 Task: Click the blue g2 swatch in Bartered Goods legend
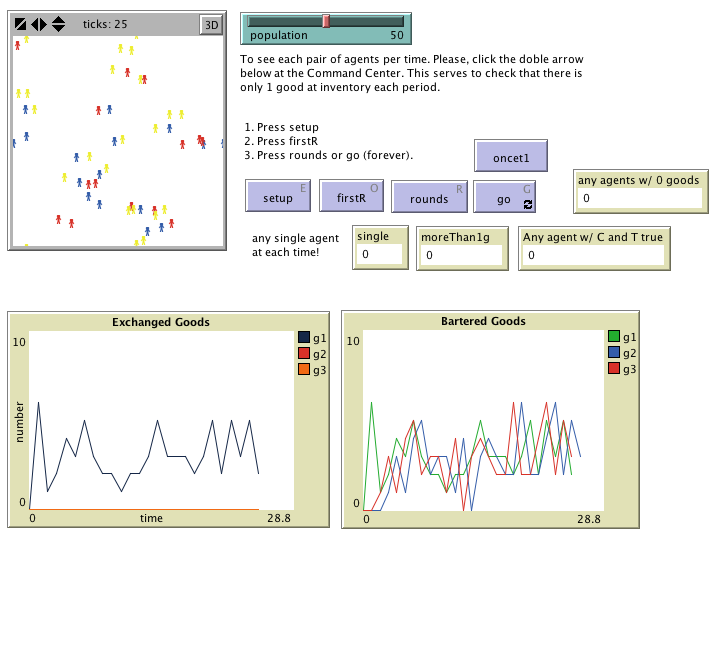tap(614, 353)
